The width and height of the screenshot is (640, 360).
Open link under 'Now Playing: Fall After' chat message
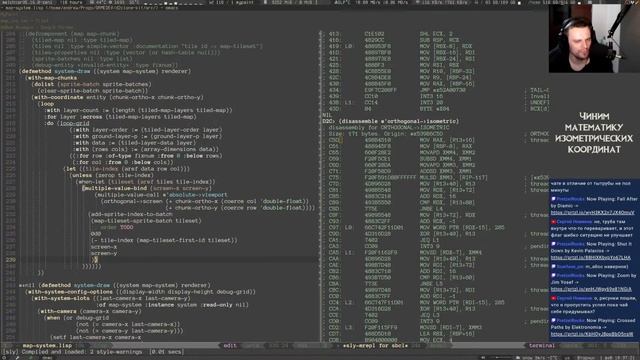[592, 213]
